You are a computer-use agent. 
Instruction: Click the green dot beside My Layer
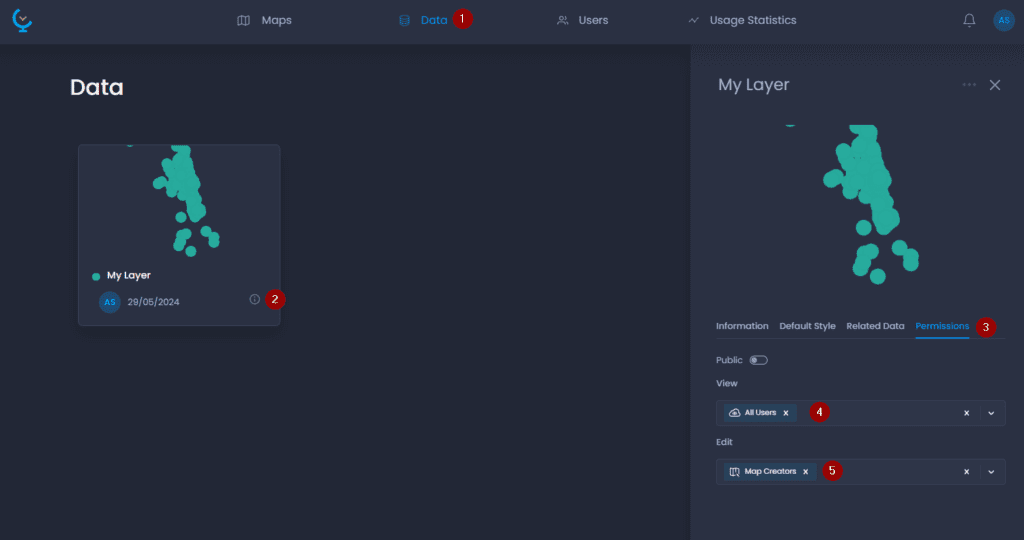pyautogui.click(x=96, y=277)
